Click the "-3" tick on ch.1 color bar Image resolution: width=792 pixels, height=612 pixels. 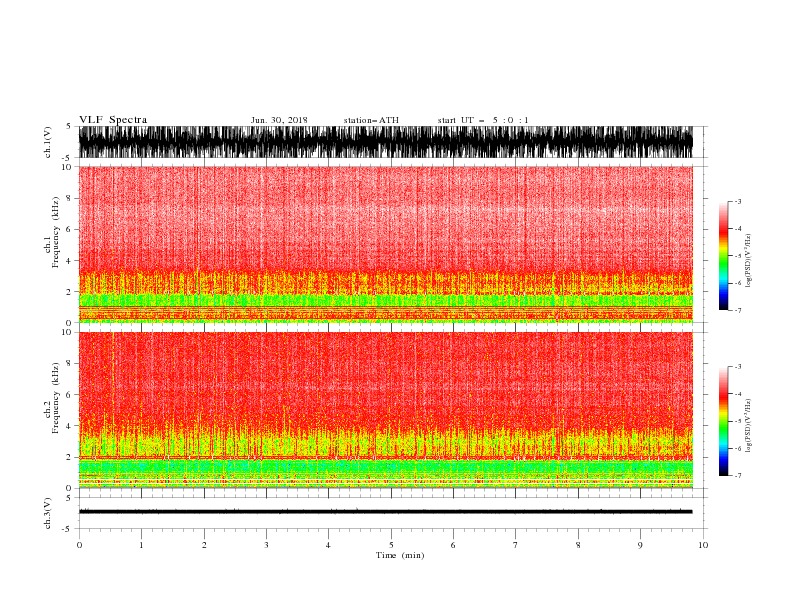tap(738, 201)
